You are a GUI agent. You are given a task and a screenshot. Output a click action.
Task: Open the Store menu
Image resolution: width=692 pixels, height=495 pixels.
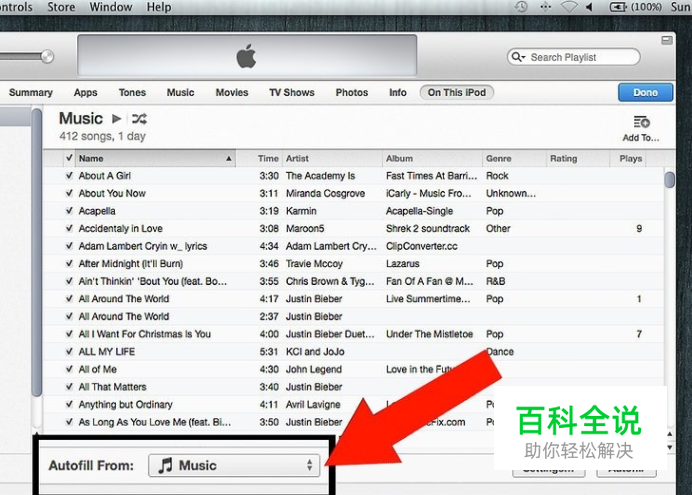61,7
